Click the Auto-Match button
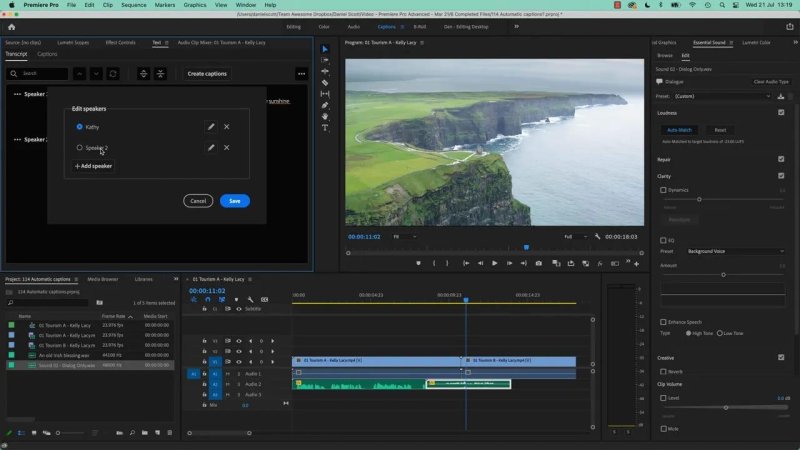Screen dimensions: 800x450 coord(680,130)
